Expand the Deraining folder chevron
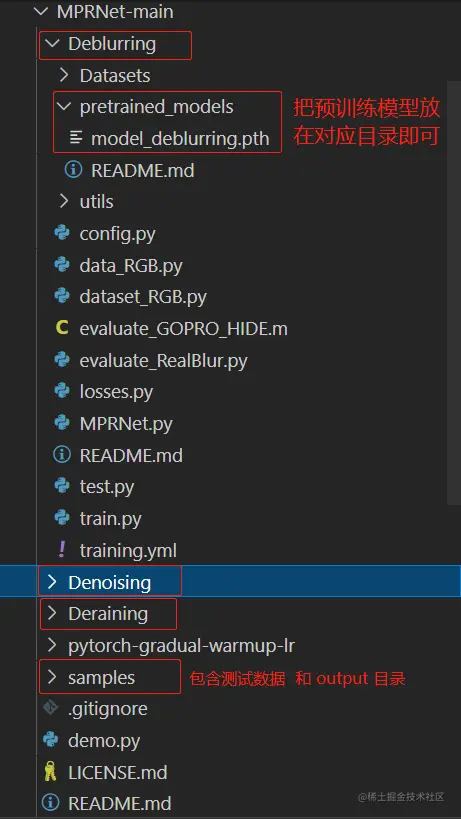461x819 pixels. coord(52,614)
